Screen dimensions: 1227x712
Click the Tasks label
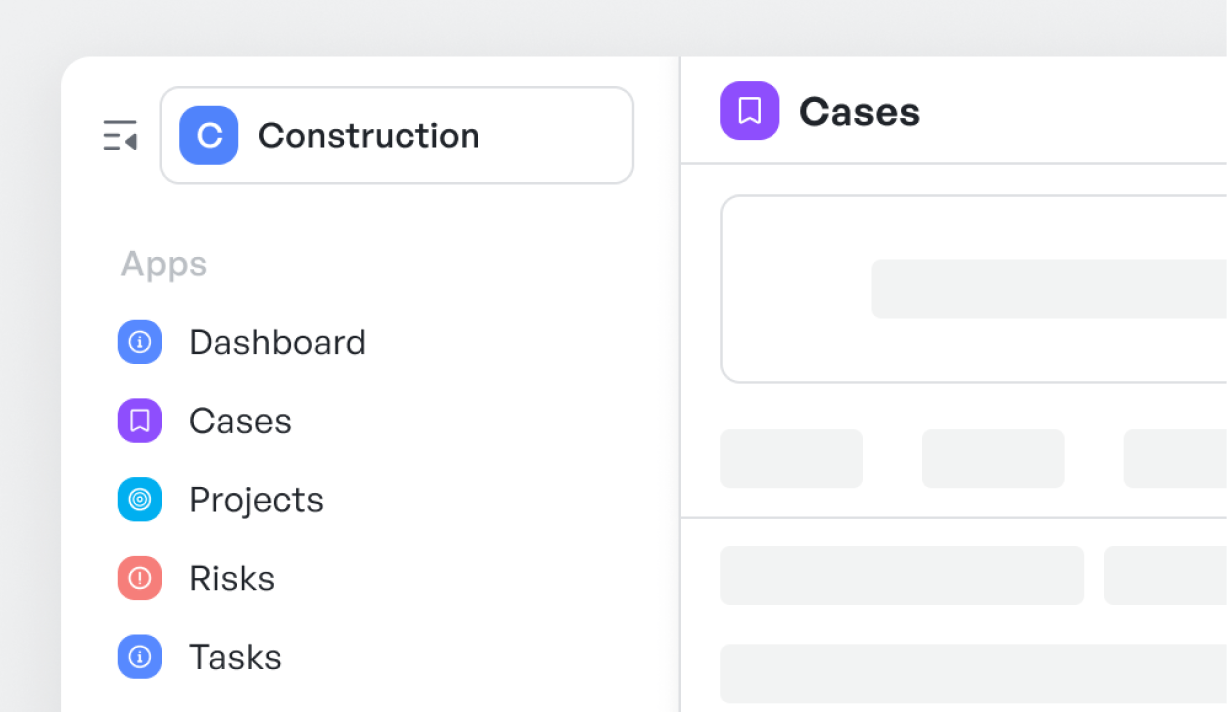pos(234,657)
